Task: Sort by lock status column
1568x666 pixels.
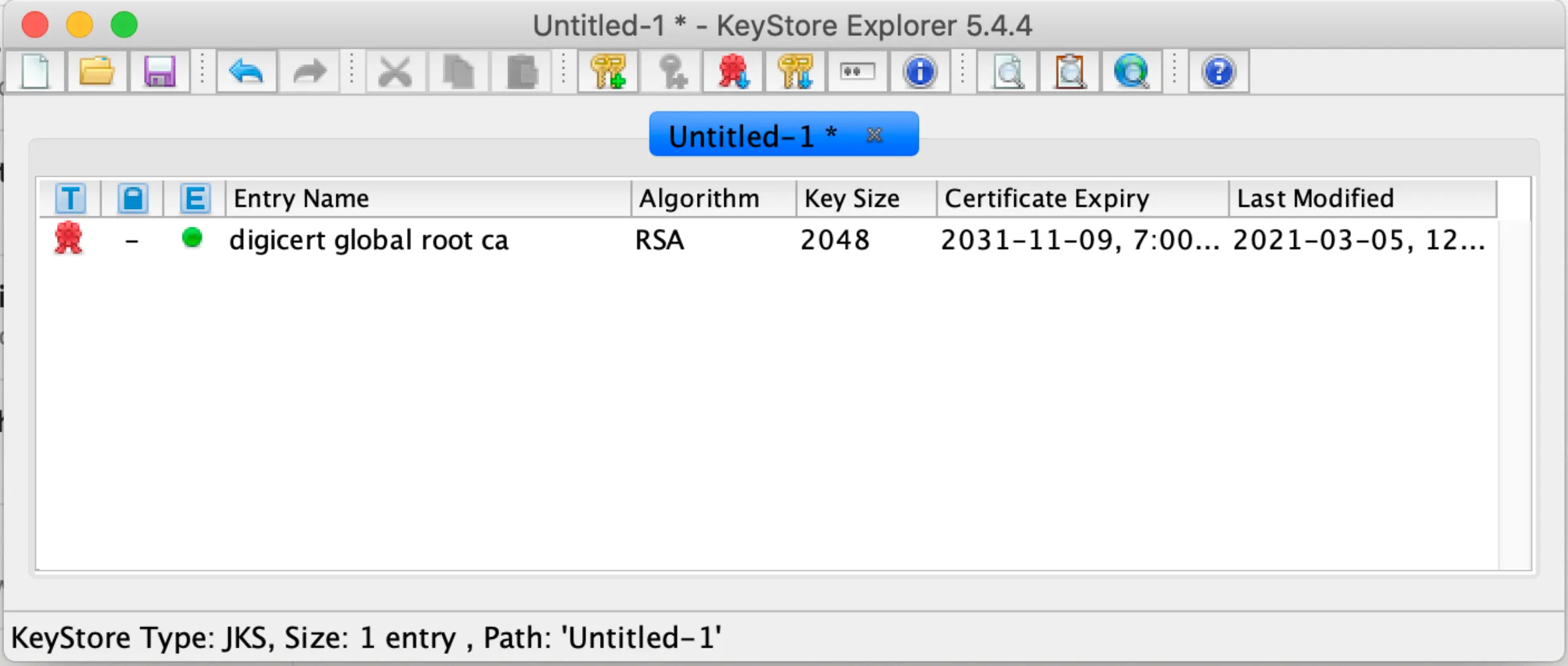Action: click(133, 198)
